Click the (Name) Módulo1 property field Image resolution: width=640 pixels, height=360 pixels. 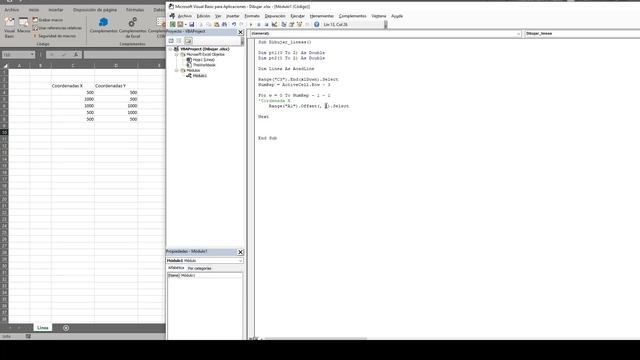click(204, 276)
